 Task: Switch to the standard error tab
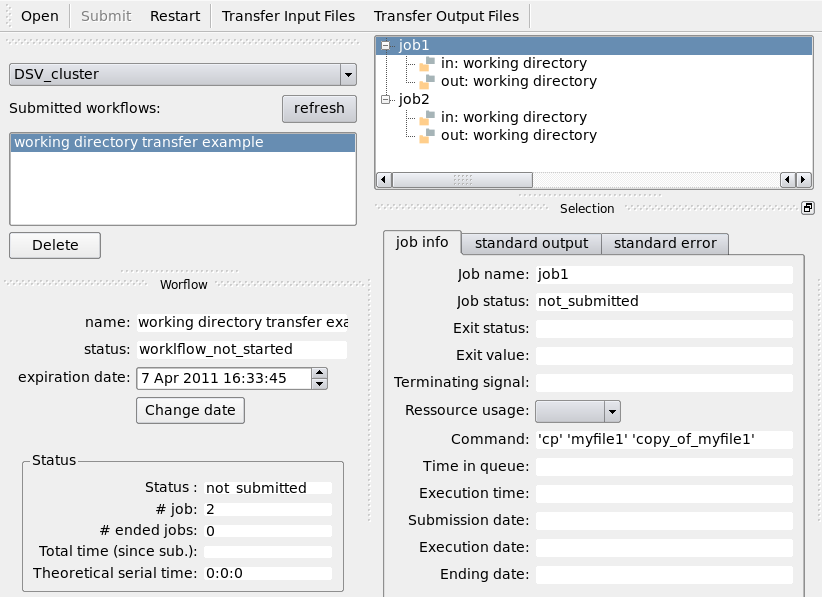665,243
